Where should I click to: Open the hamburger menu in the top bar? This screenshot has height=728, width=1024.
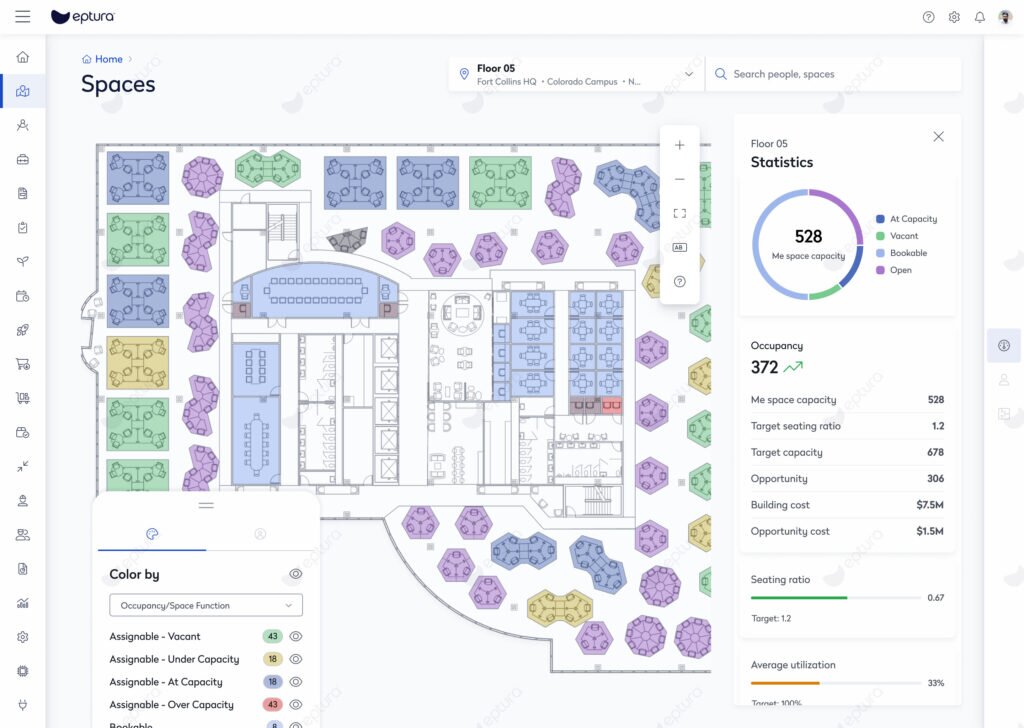pyautogui.click(x=23, y=17)
